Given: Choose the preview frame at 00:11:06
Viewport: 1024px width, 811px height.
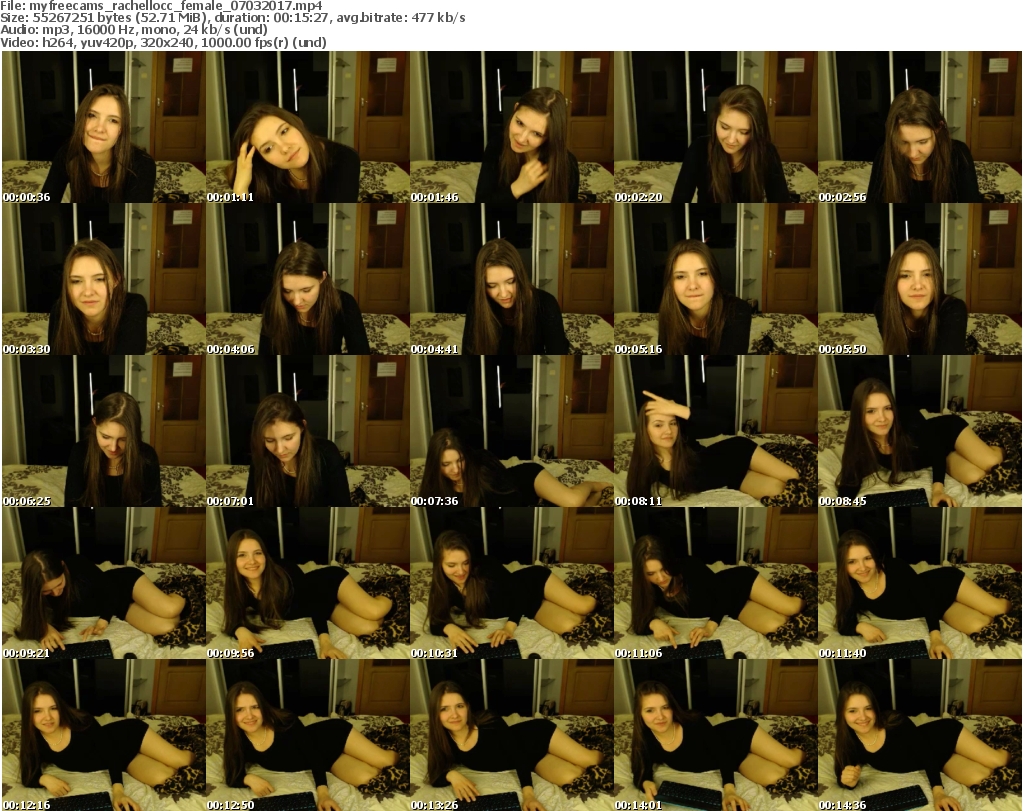Looking at the screenshot, I should tap(716, 583).
